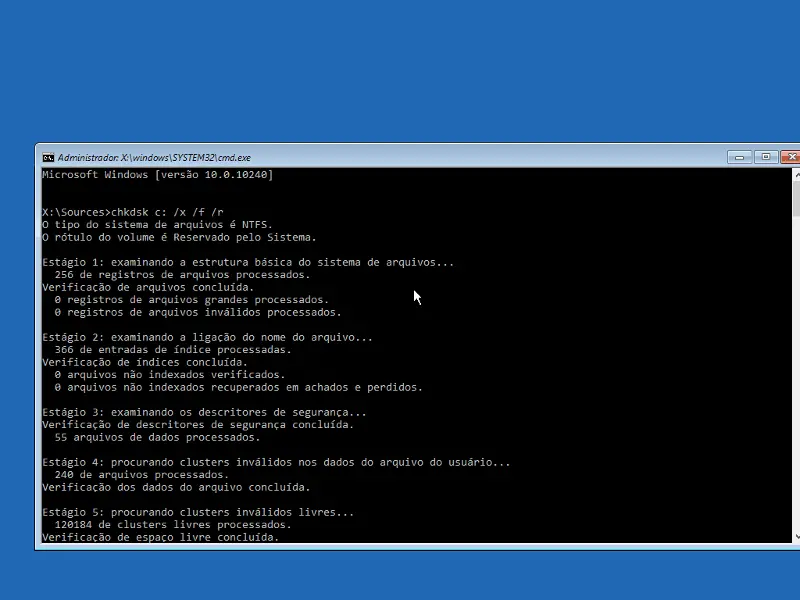
Task: Click '0 registros de arquivos inválidos processados.'
Action: pyautogui.click(x=198, y=312)
